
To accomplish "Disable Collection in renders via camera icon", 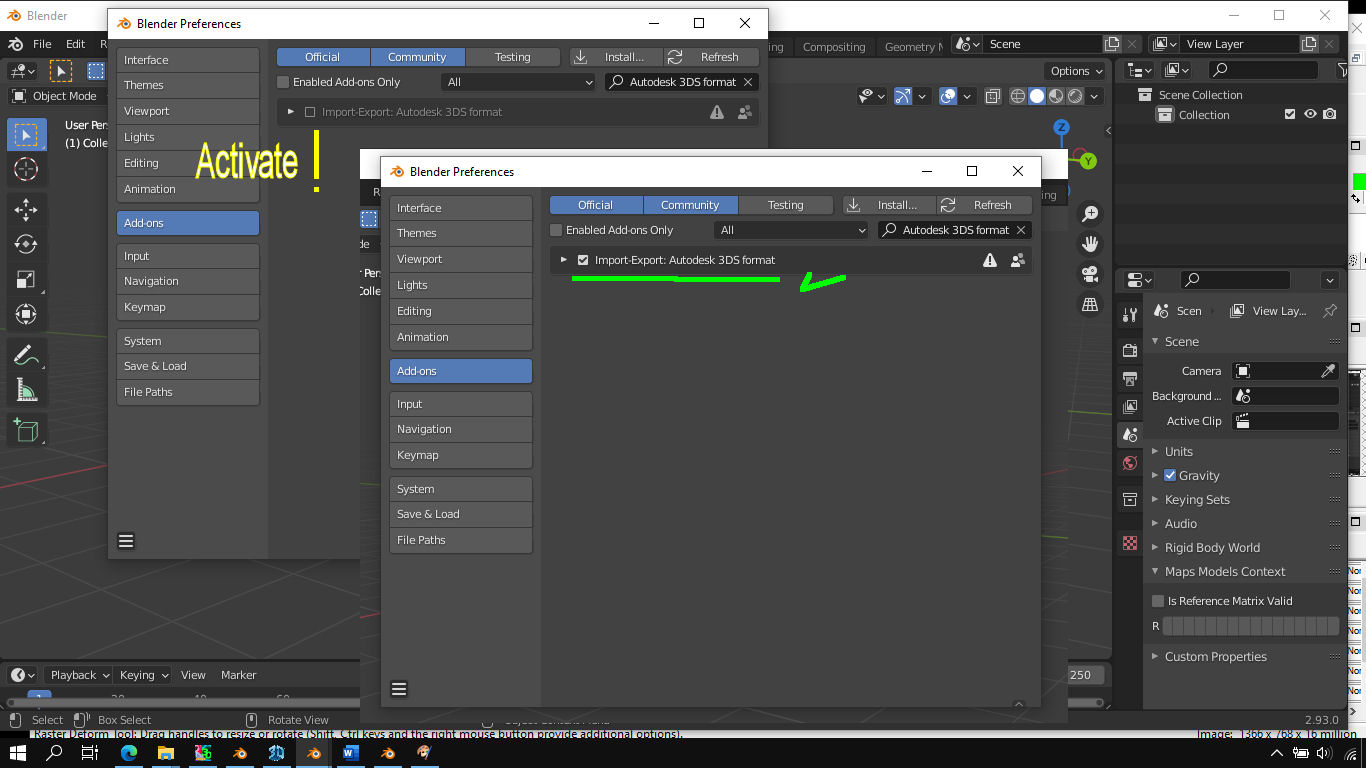I will pyautogui.click(x=1329, y=115).
